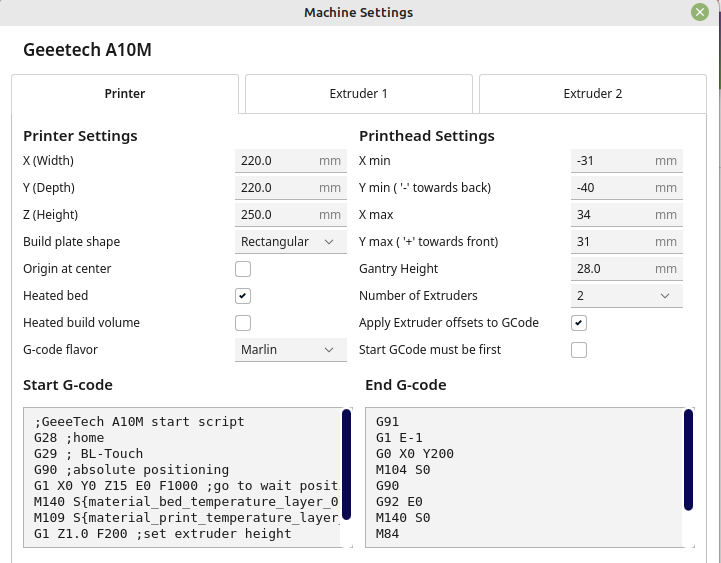Open the Extruder 2 tab

pos(593,94)
